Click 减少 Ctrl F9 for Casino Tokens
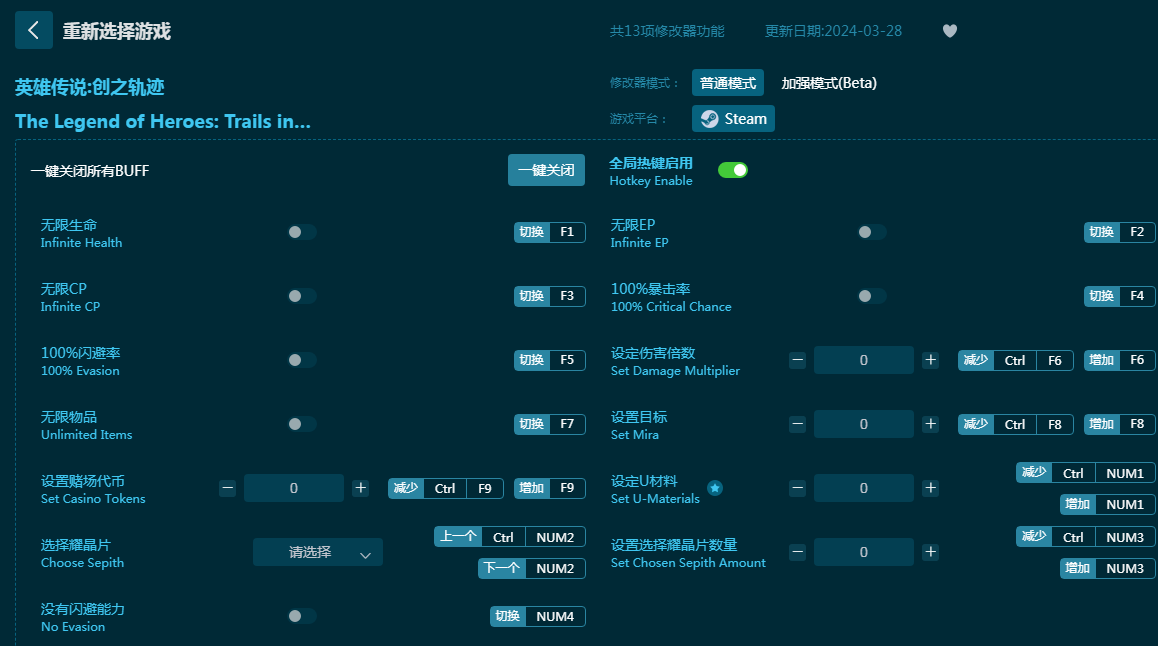 pyautogui.click(x=445, y=488)
